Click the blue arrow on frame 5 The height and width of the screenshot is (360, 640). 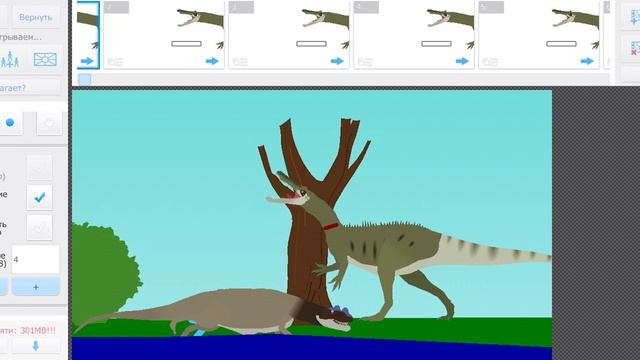click(x=587, y=61)
